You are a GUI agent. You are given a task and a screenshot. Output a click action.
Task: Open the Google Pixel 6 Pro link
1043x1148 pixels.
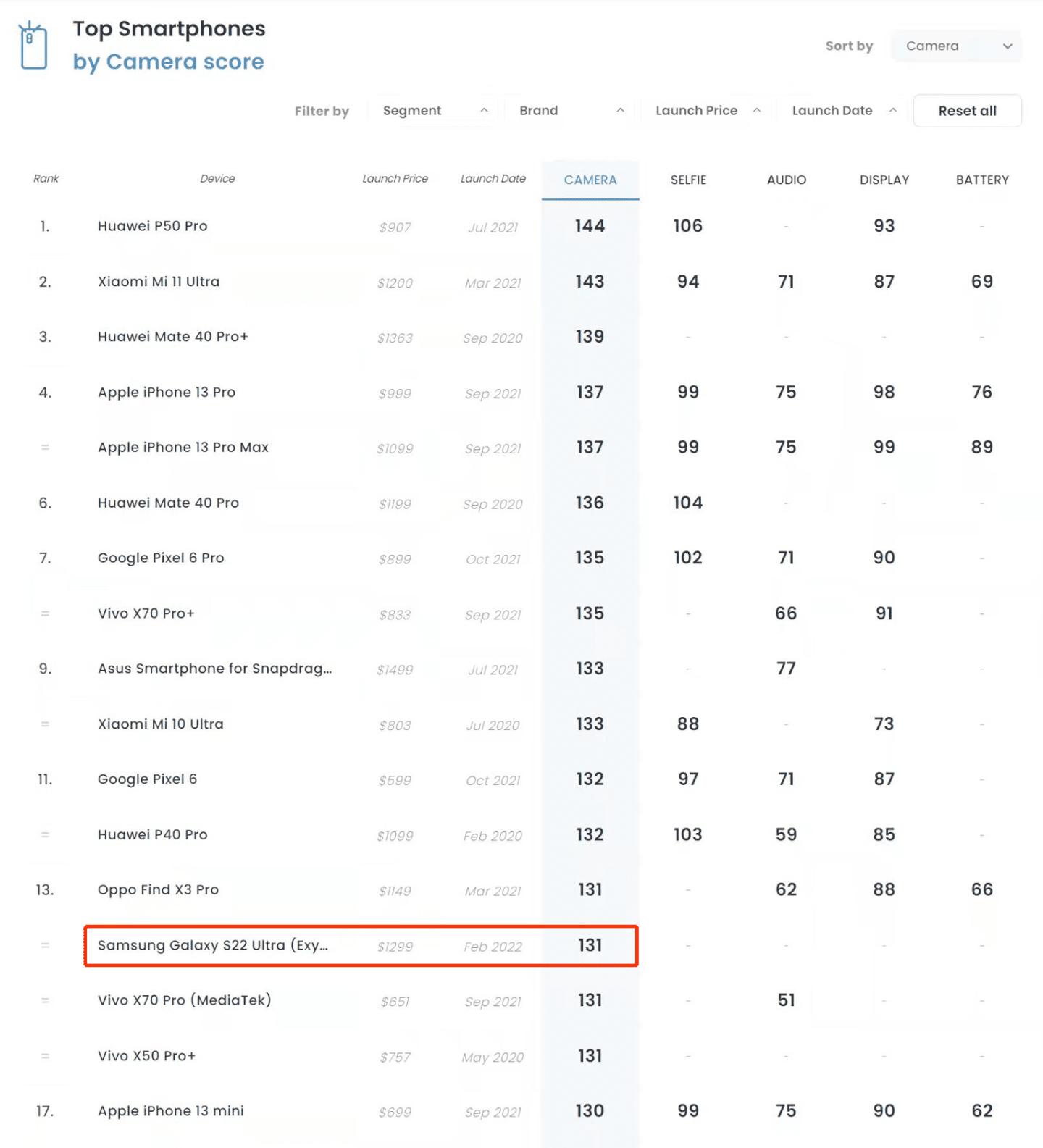pyautogui.click(x=161, y=558)
